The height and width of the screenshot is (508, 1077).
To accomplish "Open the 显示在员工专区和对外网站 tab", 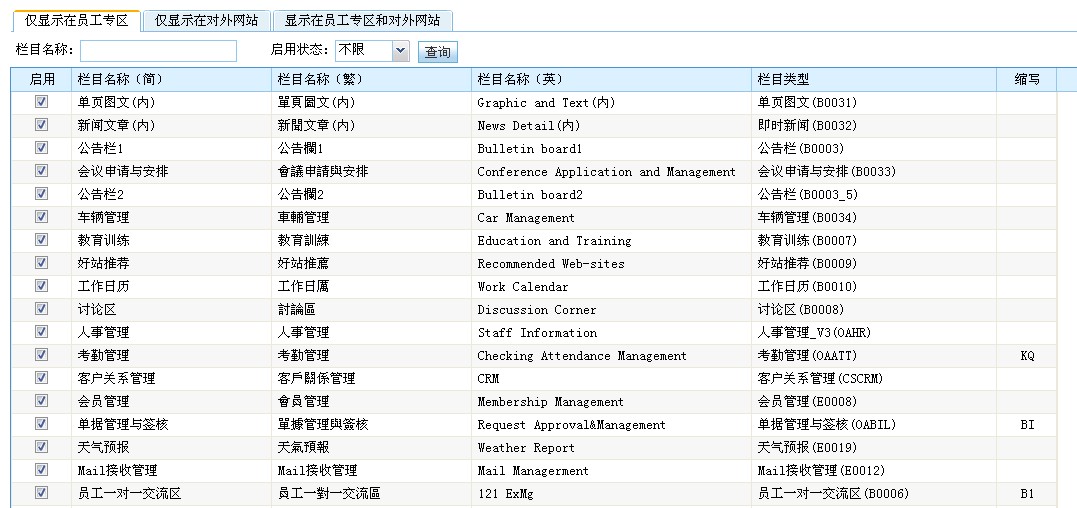I will coord(362,20).
